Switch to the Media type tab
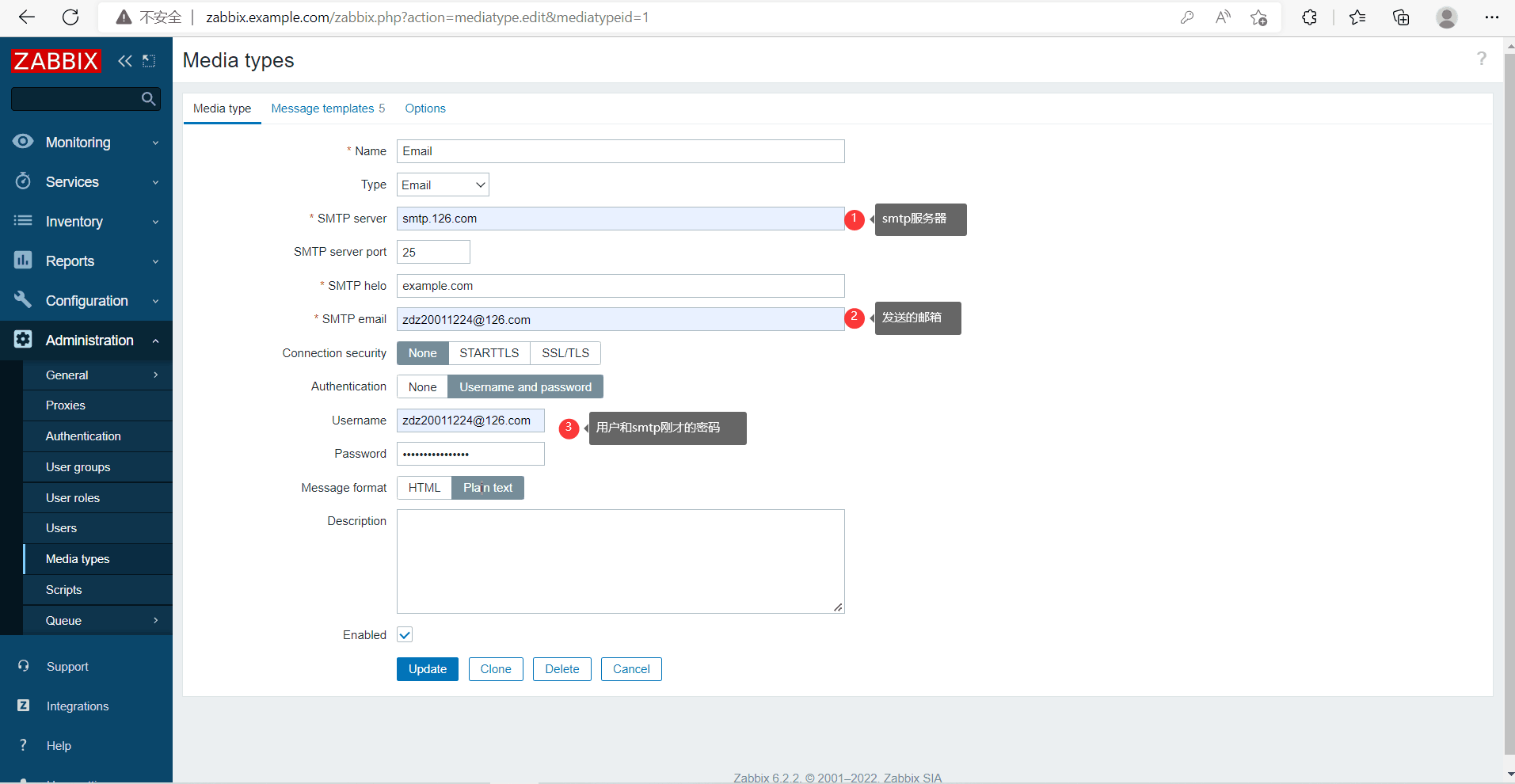Image resolution: width=1515 pixels, height=784 pixels. coord(222,108)
